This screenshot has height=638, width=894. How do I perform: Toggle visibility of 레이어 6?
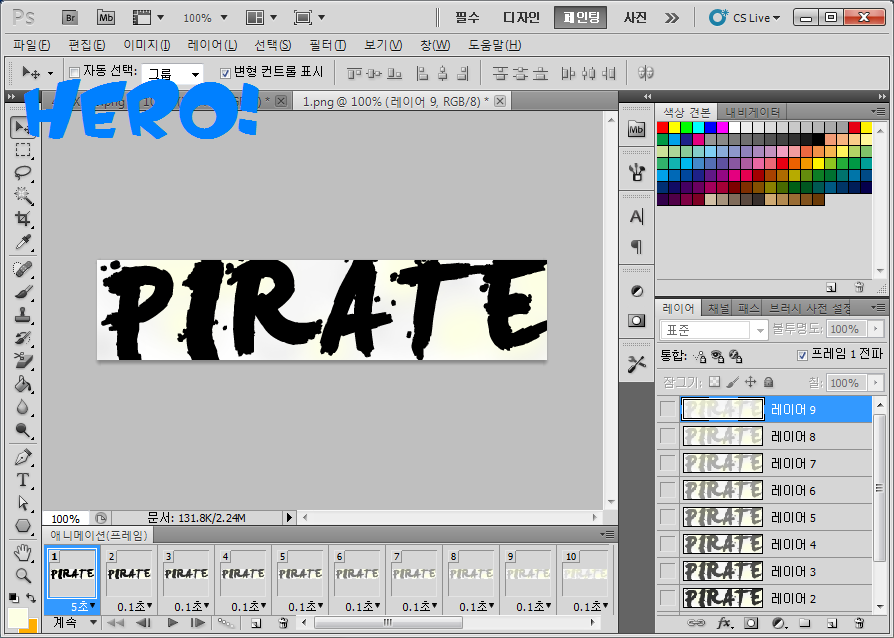tap(667, 490)
